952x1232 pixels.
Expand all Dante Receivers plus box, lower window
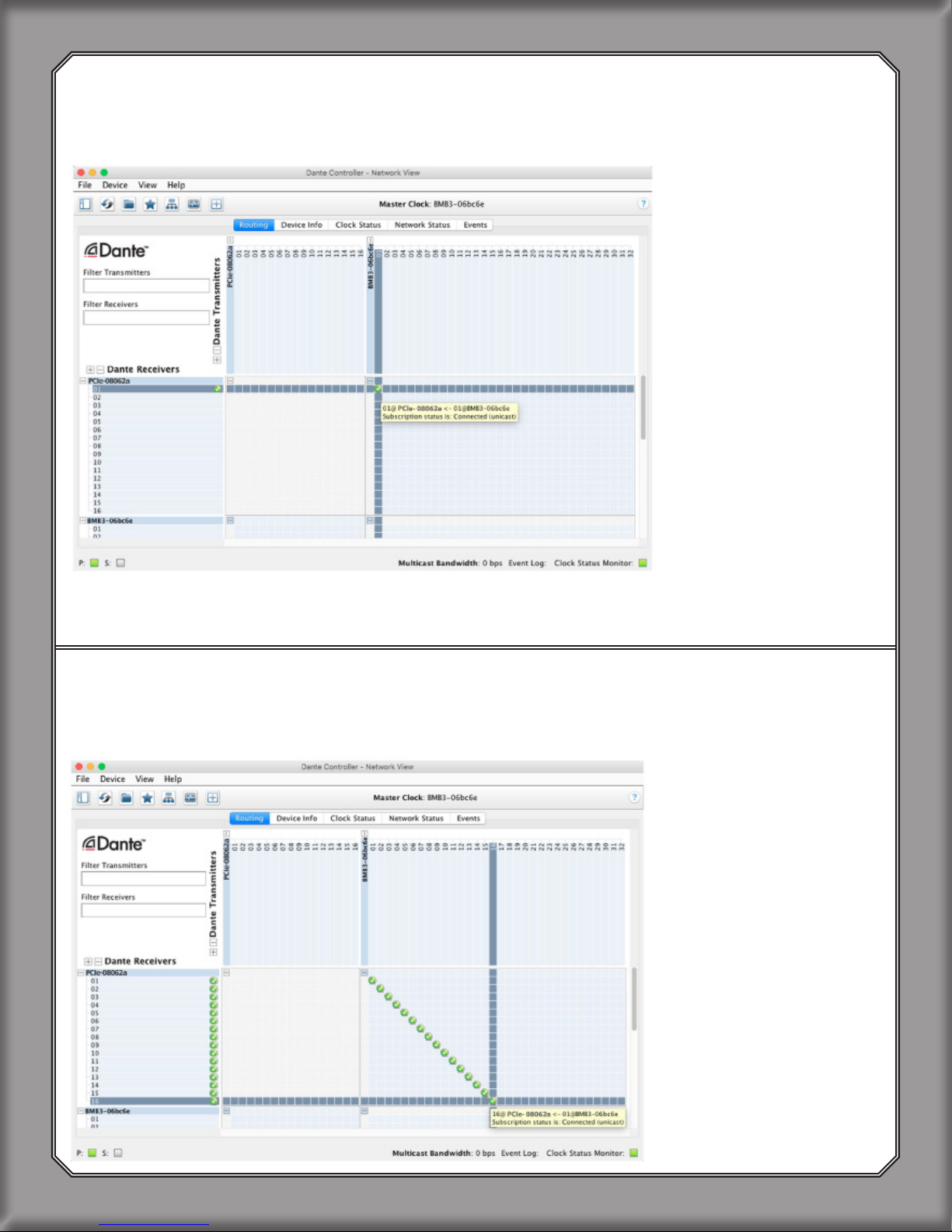click(x=88, y=962)
